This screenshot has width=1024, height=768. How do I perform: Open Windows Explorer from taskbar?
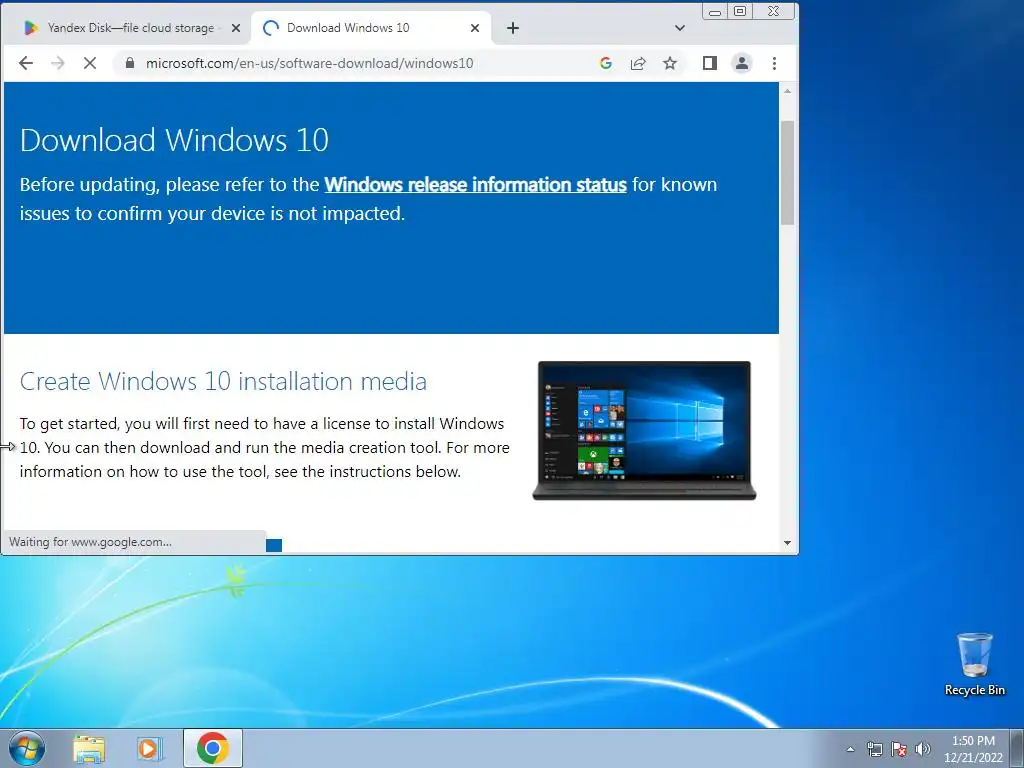coord(89,748)
